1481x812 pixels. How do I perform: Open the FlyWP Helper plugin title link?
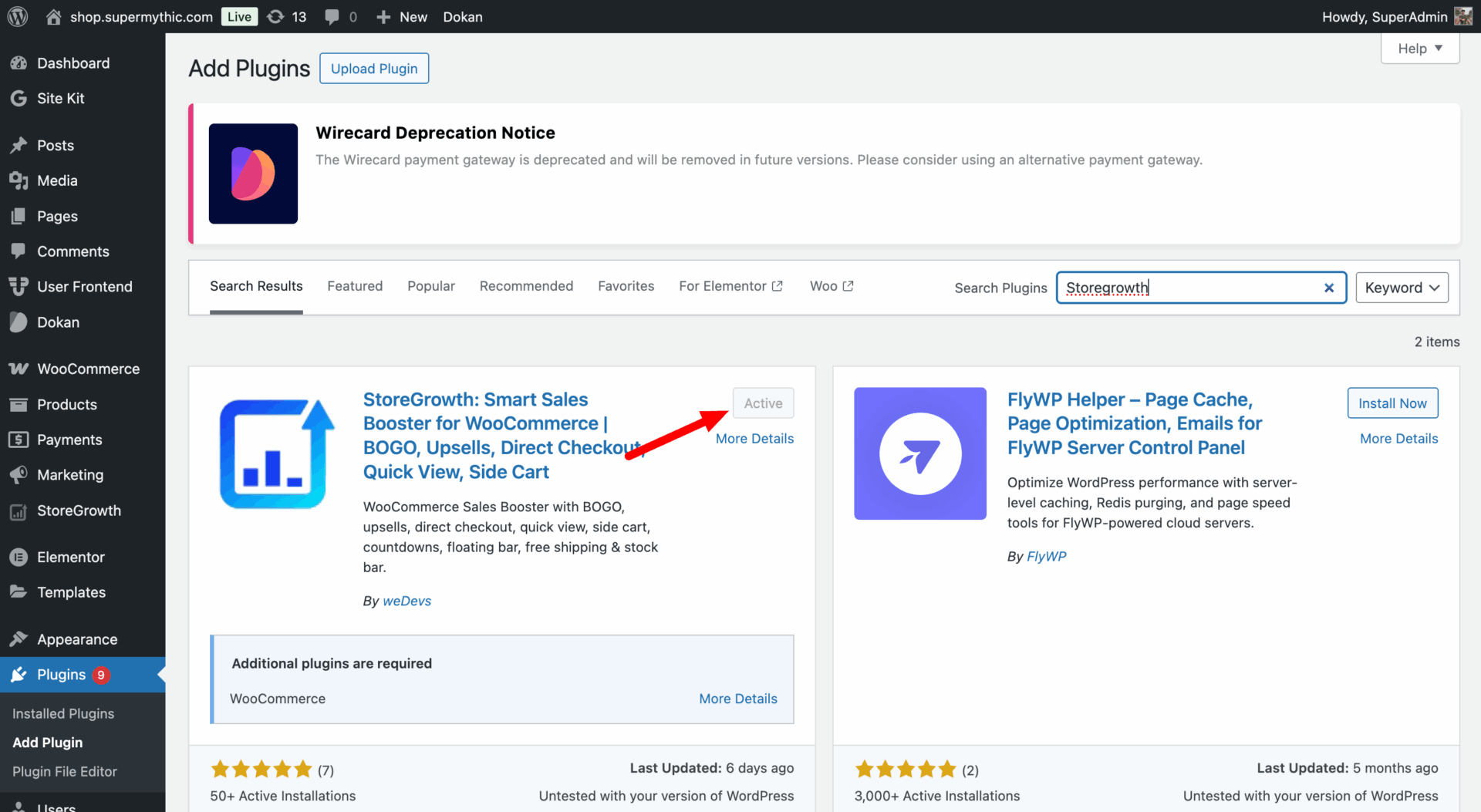pos(1135,423)
